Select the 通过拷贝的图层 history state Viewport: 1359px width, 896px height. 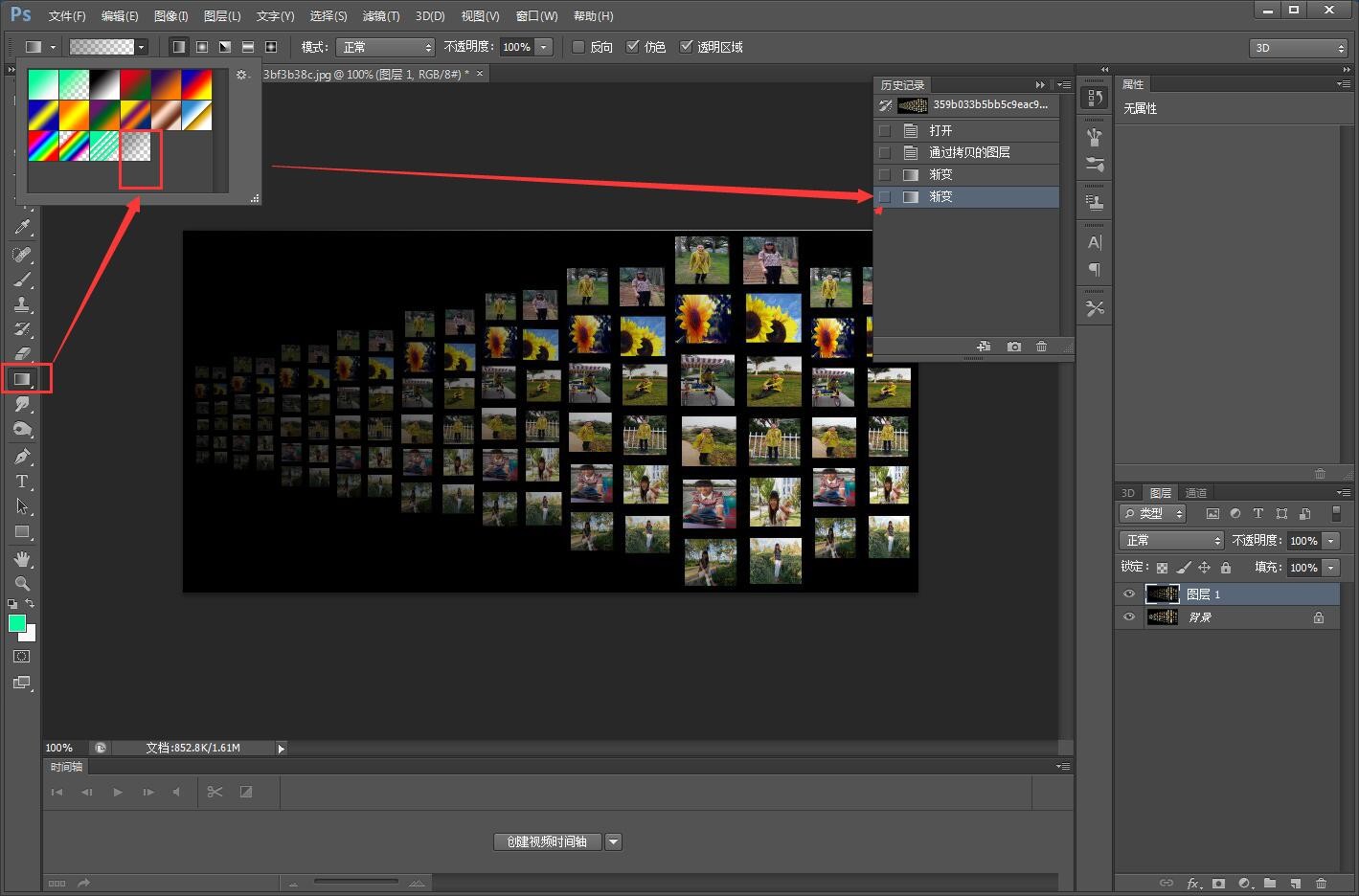tap(967, 152)
